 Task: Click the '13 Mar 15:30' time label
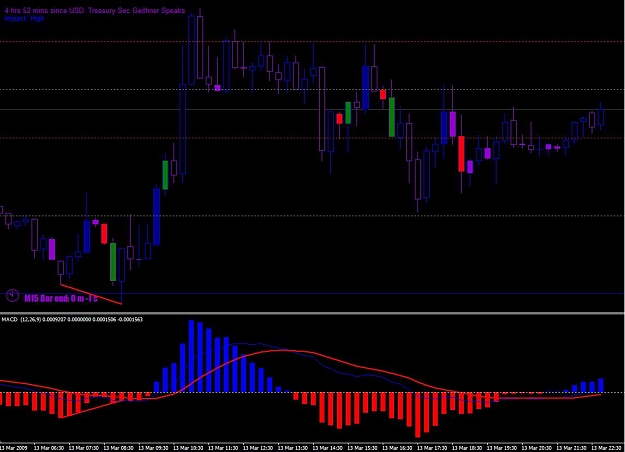click(x=362, y=448)
